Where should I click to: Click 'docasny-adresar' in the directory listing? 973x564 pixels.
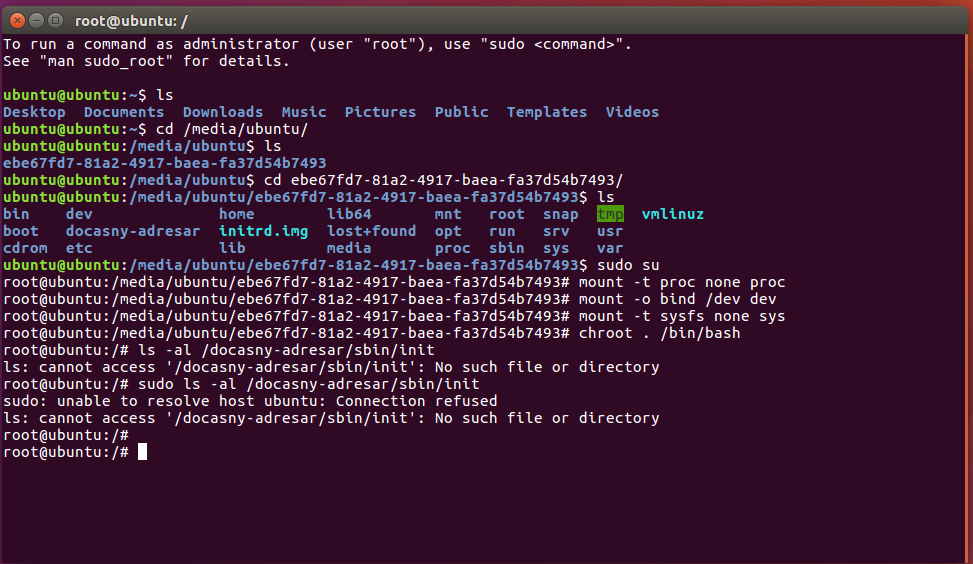133,231
